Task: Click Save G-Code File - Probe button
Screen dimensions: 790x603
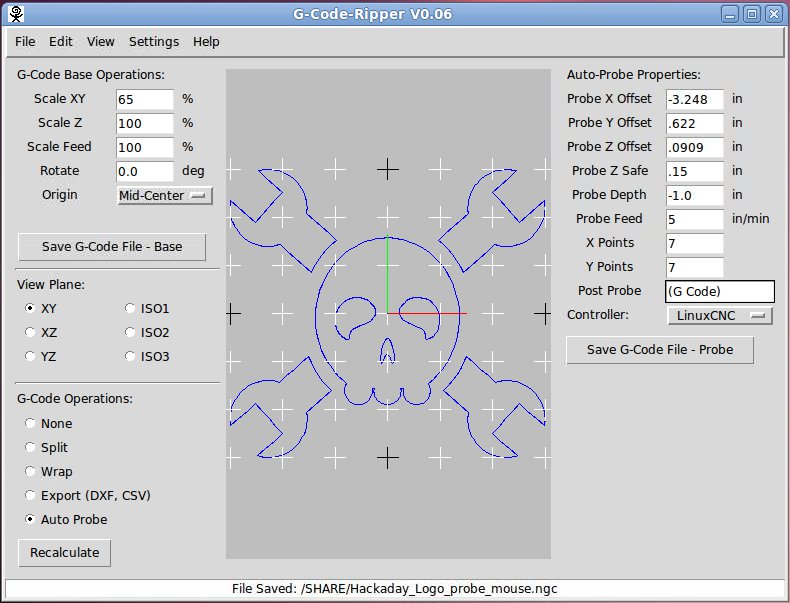Action: click(660, 350)
